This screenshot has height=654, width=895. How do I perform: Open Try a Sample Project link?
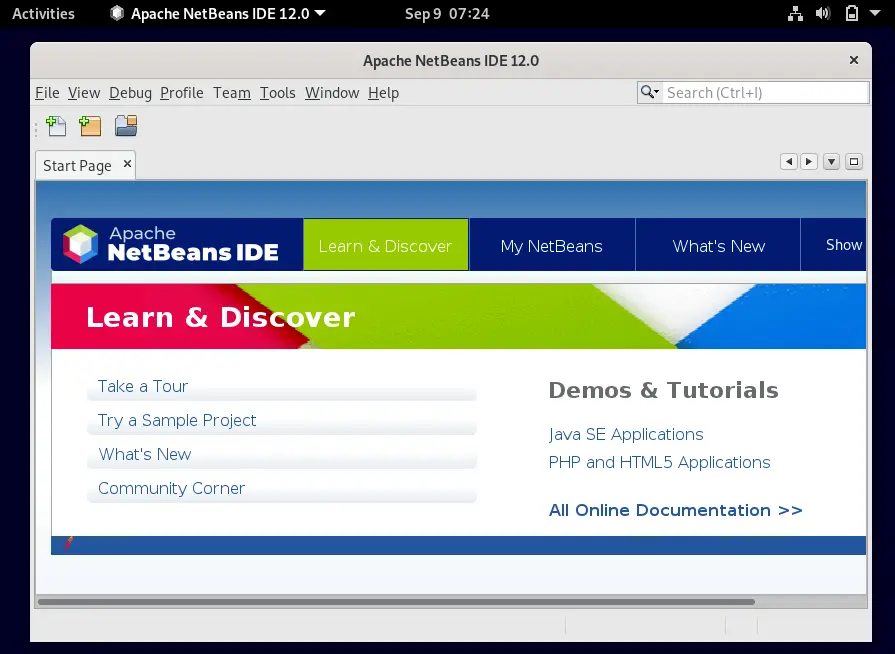coord(177,421)
